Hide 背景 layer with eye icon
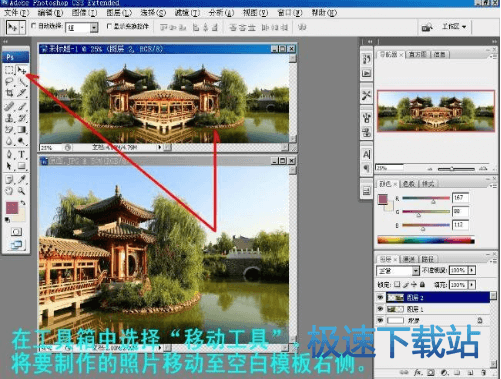The height and width of the screenshot is (379, 501). click(x=380, y=320)
